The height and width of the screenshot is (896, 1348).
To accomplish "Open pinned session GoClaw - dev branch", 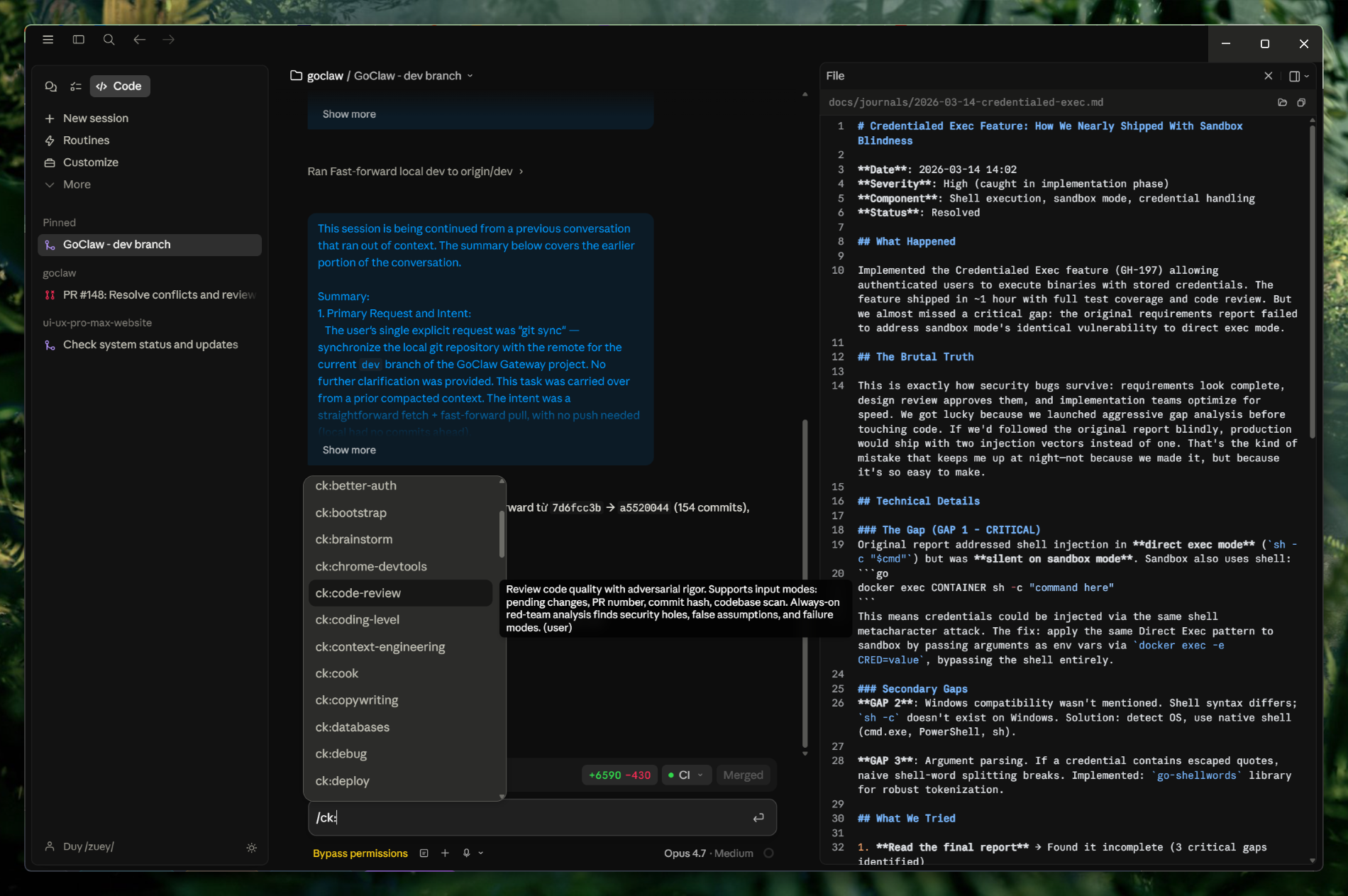I will [150, 245].
